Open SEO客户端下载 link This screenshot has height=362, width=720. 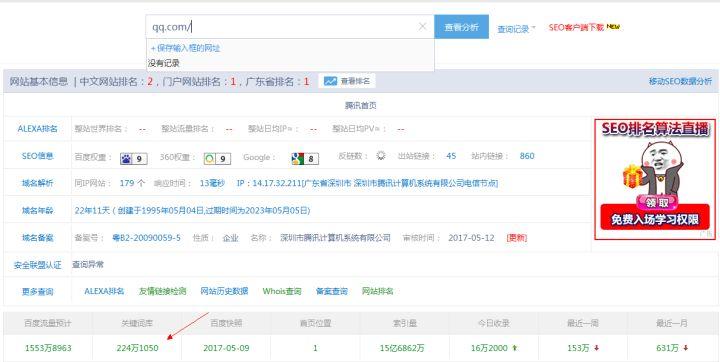576,28
